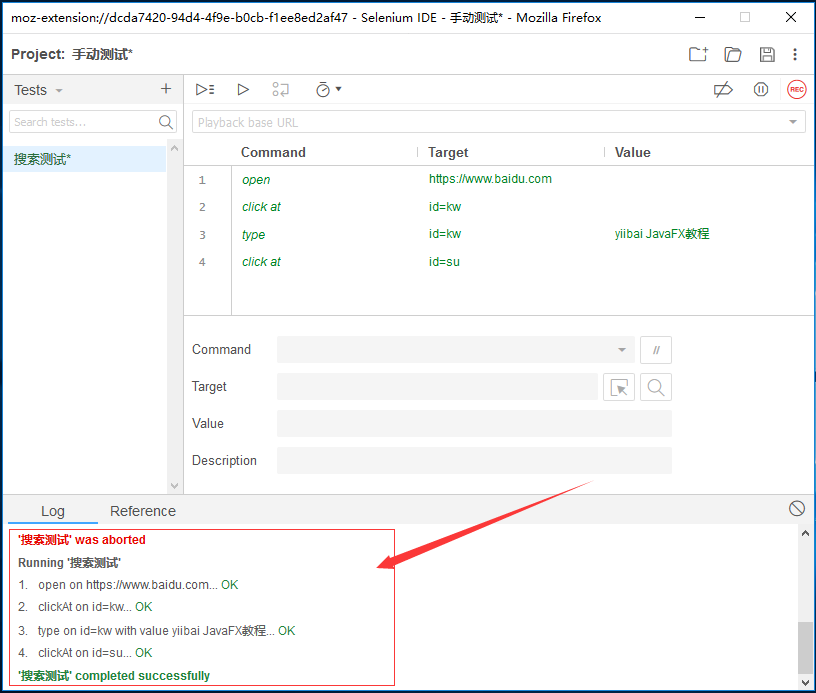The image size is (816, 693).
Task: Toggle the Disable breakpoints icon
Action: click(x=723, y=90)
